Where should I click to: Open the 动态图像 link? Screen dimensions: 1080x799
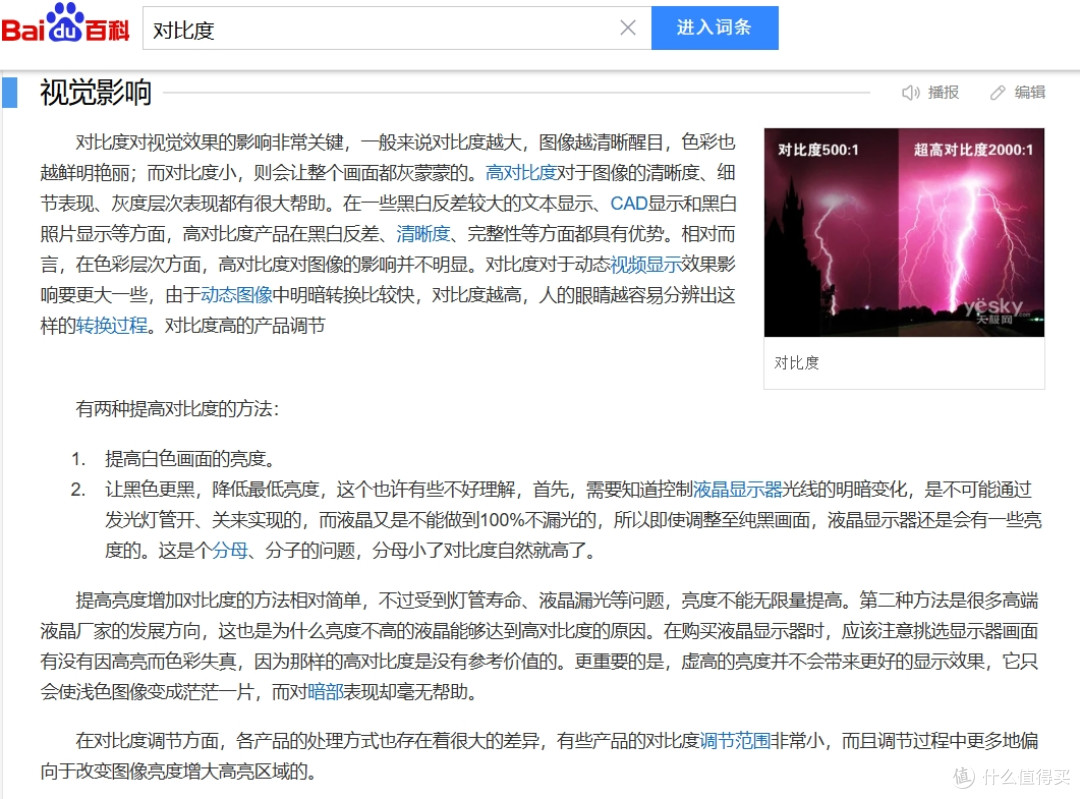[237, 295]
